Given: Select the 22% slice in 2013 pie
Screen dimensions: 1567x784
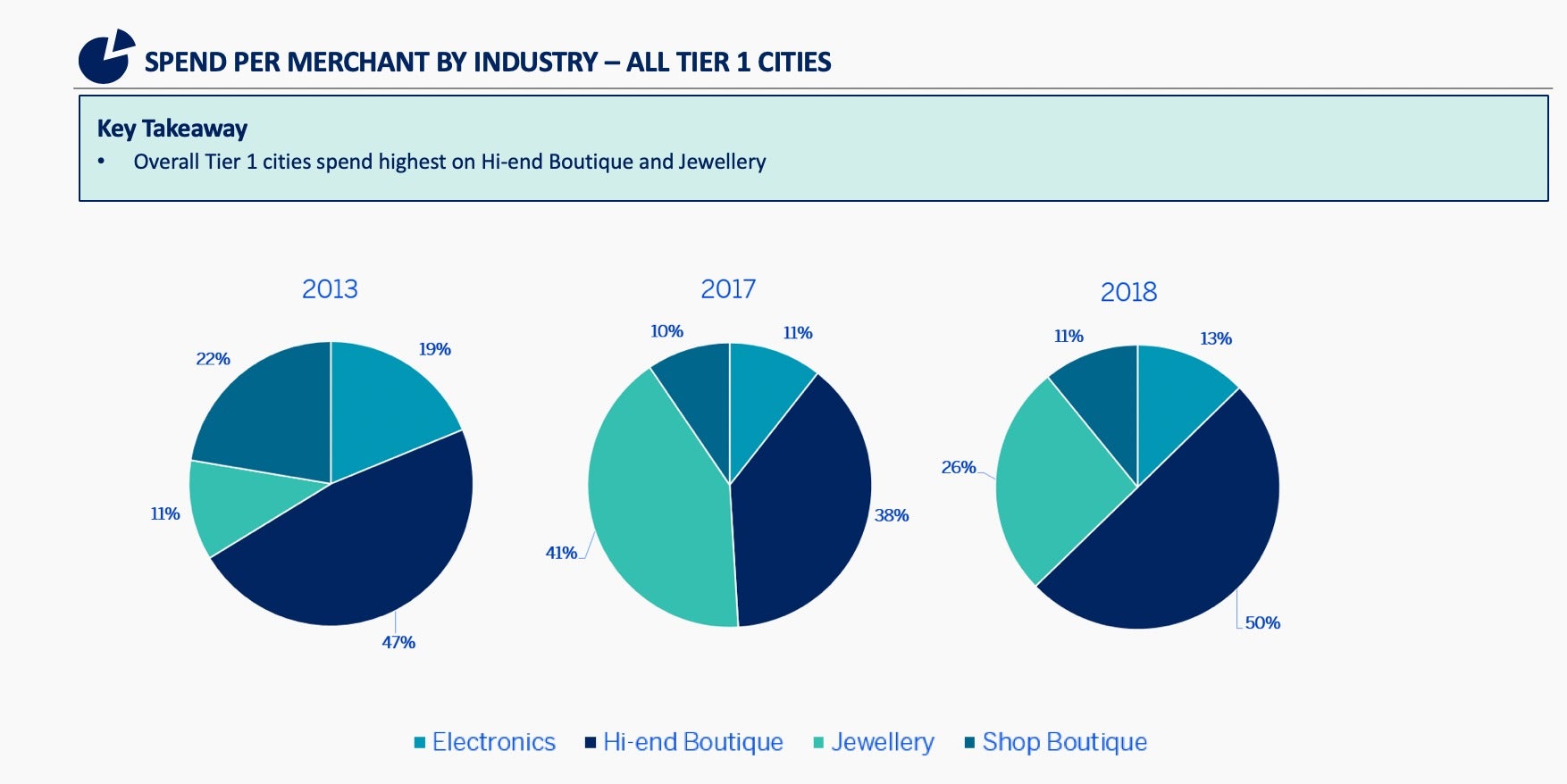Looking at the screenshot, I should click(x=268, y=411).
